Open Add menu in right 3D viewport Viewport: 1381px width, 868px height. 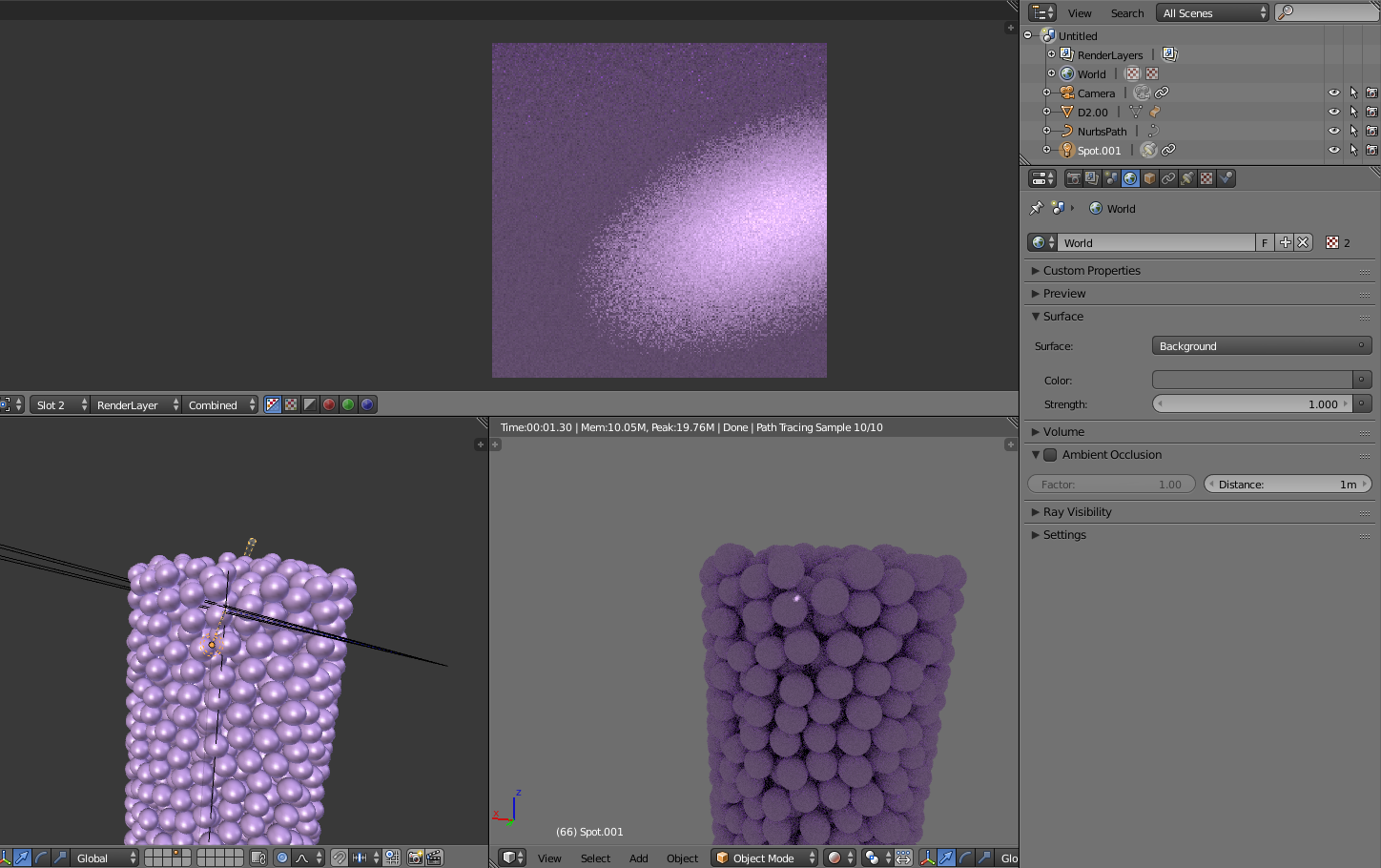point(639,858)
